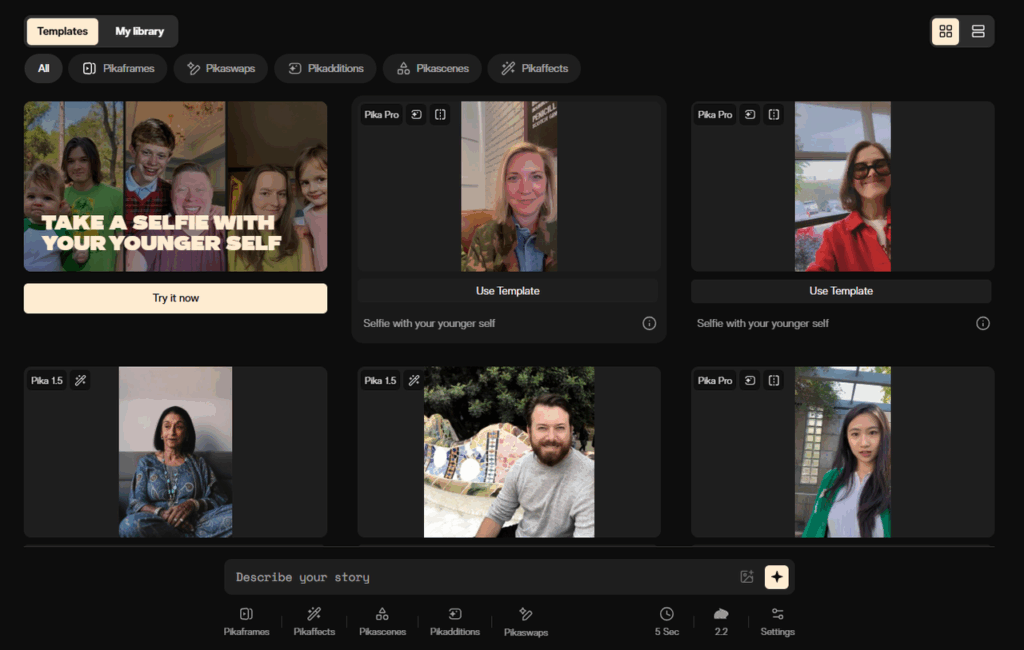
Task: Expand the Settings options
Action: pos(777,621)
